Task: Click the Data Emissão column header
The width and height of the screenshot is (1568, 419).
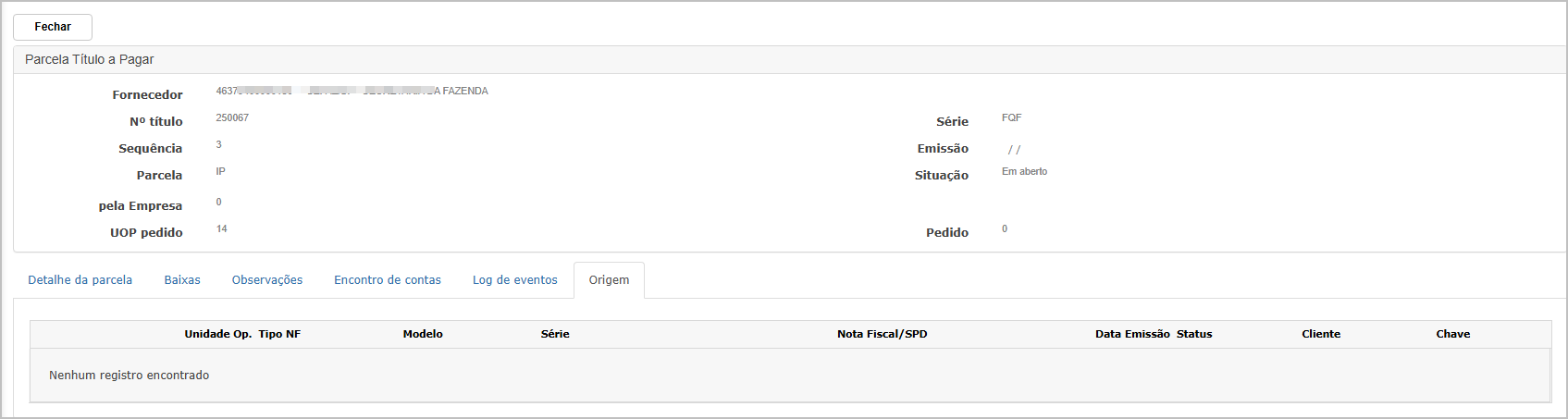Action: tap(1132, 334)
